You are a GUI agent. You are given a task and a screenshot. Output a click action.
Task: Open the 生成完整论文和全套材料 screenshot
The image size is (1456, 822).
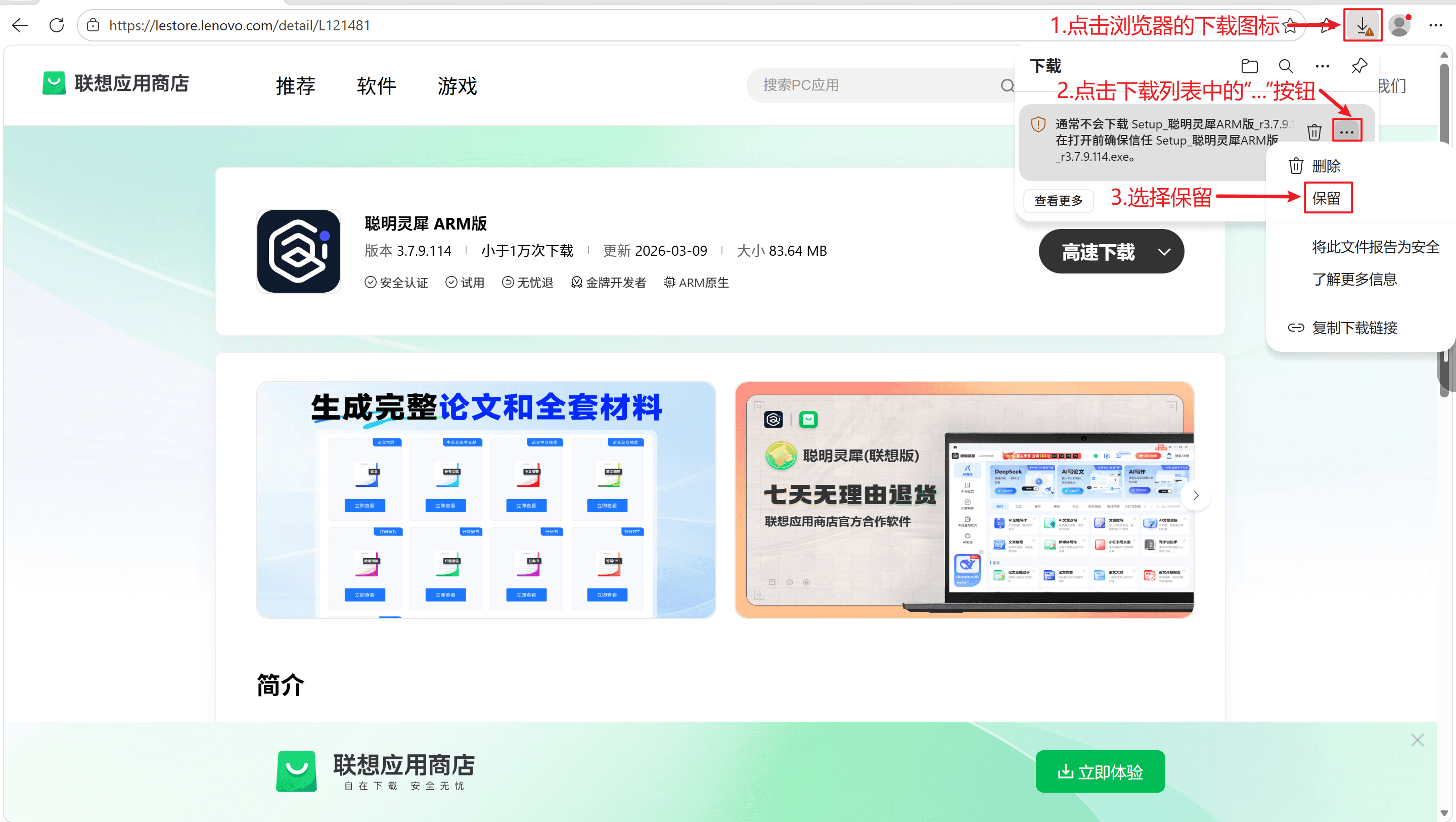[486, 500]
